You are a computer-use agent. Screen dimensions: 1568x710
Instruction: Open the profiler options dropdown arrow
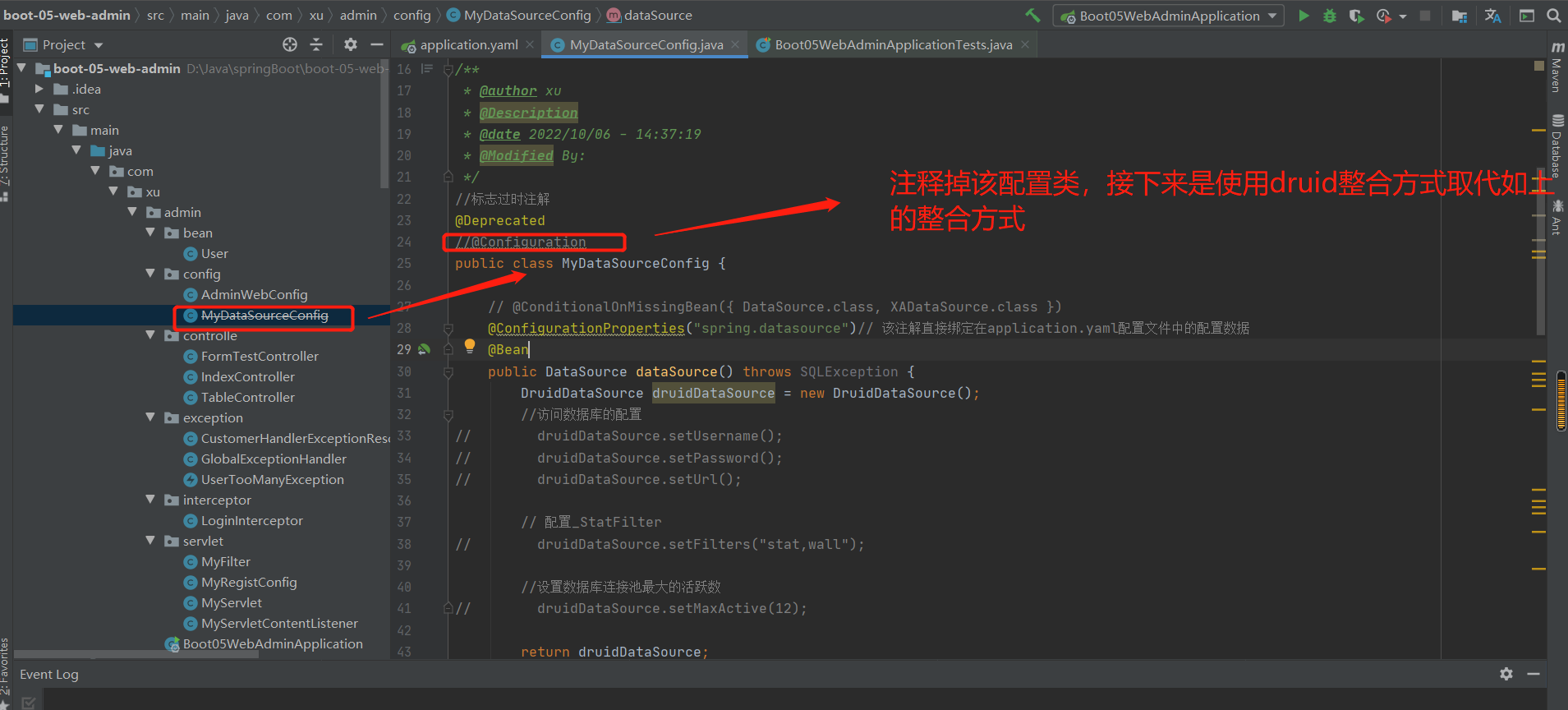1403,16
